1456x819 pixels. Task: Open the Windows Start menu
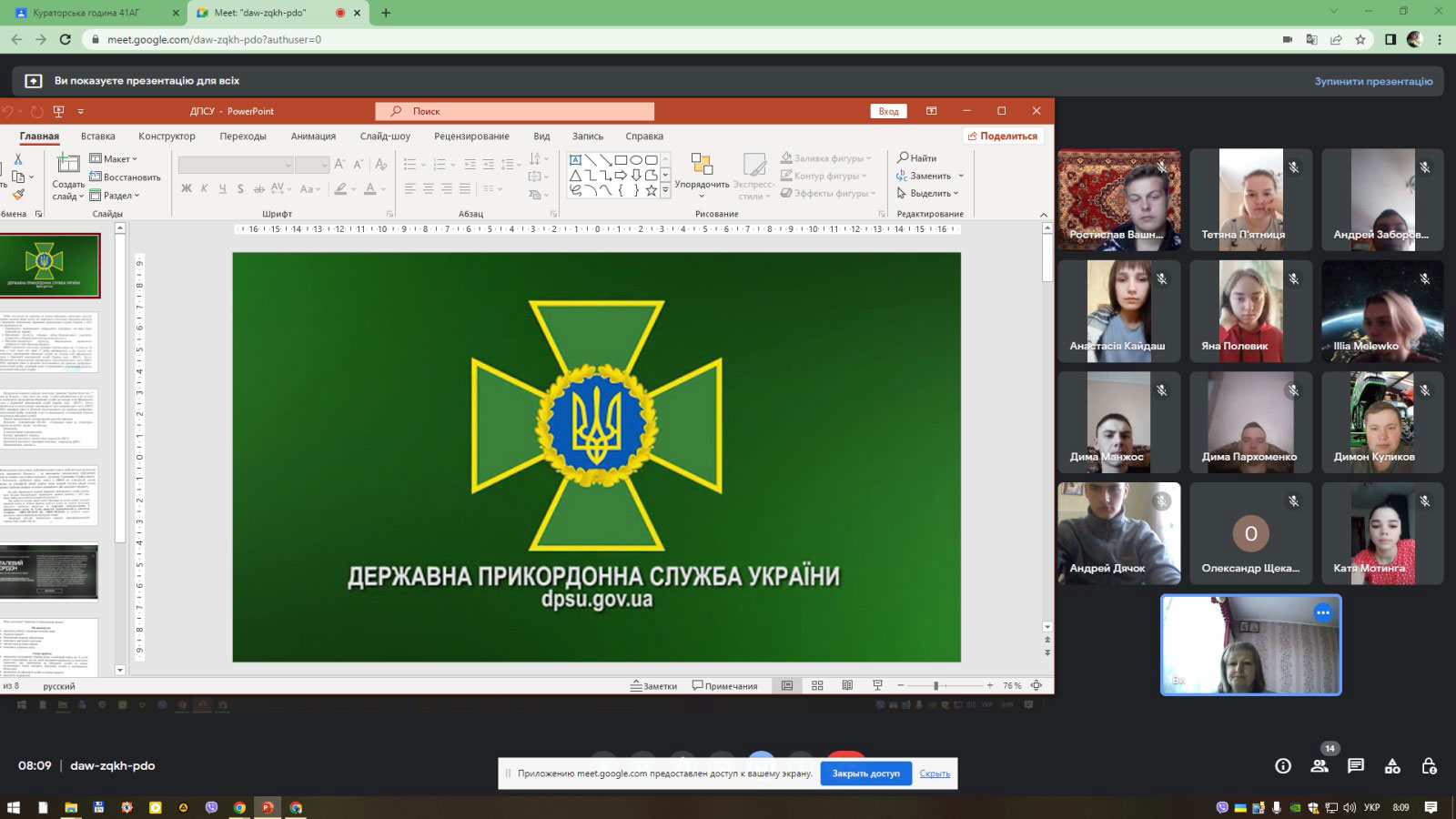pyautogui.click(x=14, y=807)
